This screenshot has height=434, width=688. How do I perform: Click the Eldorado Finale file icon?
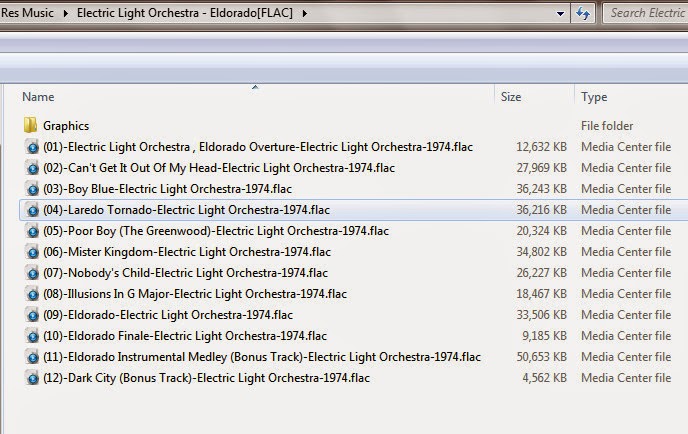[33, 336]
